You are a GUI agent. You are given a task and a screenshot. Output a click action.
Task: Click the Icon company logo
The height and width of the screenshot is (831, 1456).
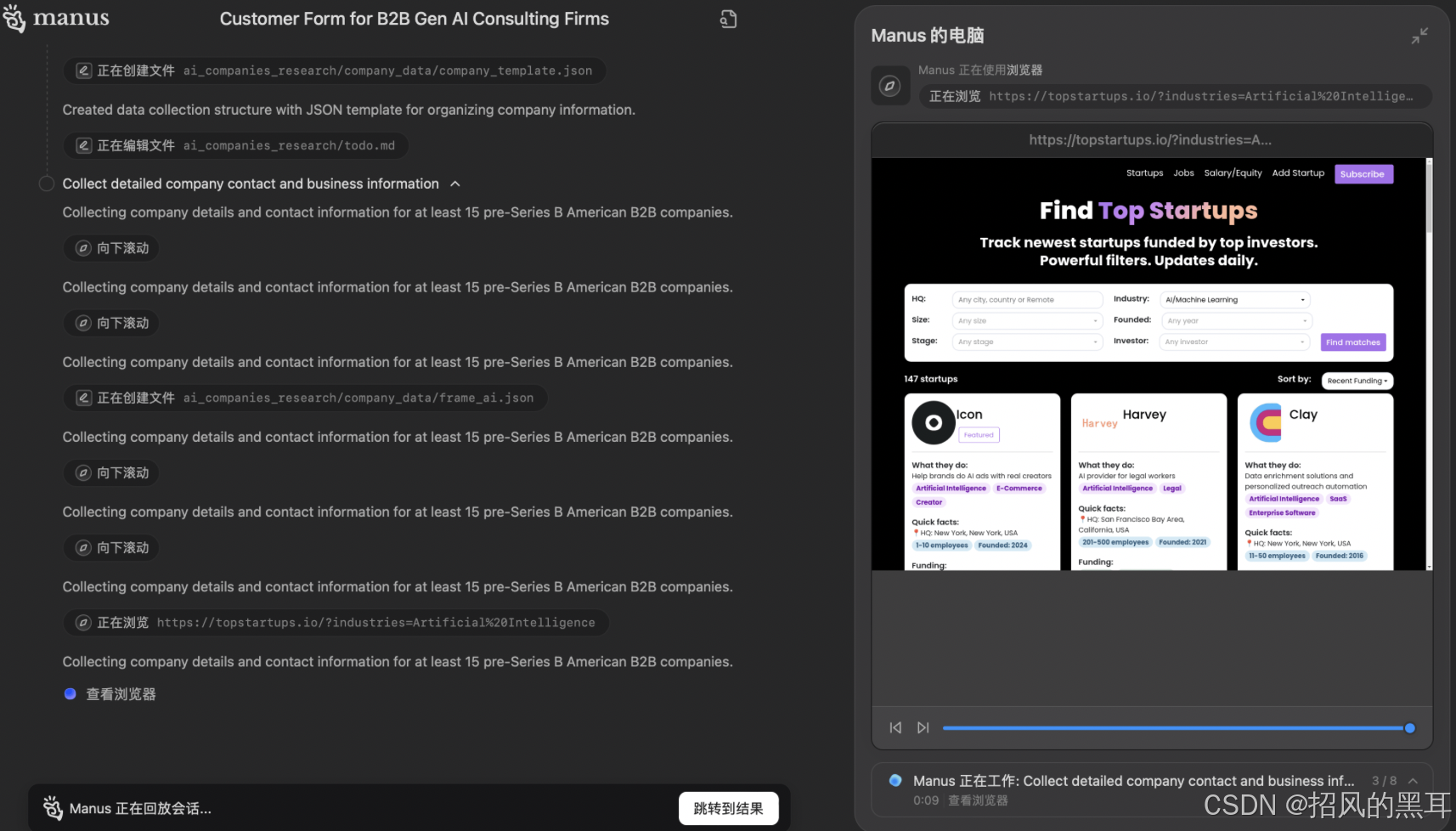click(933, 422)
